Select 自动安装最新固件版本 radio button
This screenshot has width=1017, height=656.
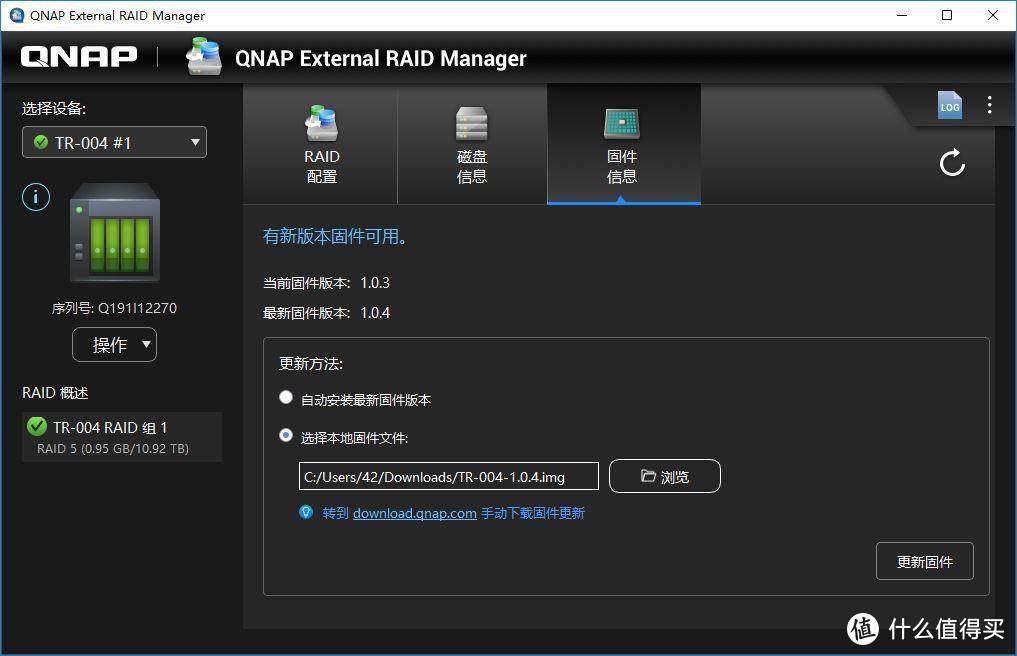[x=286, y=397]
